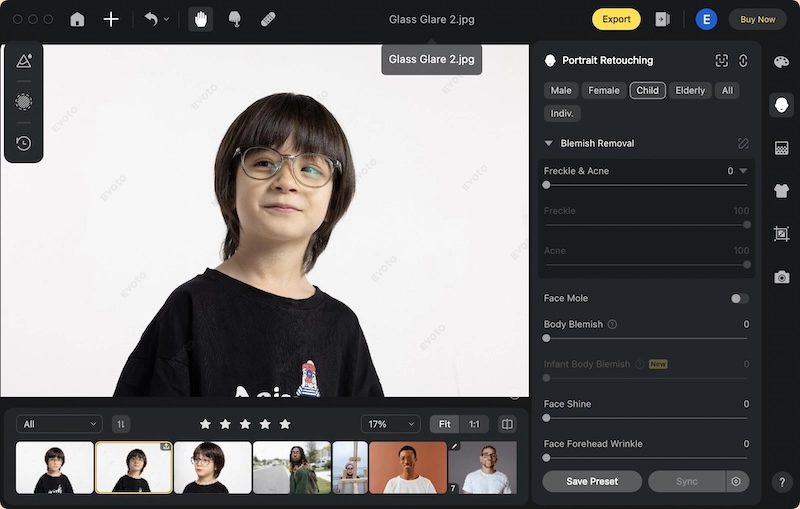800x509 pixels.
Task: Open the All filter dropdown
Action: (x=59, y=424)
